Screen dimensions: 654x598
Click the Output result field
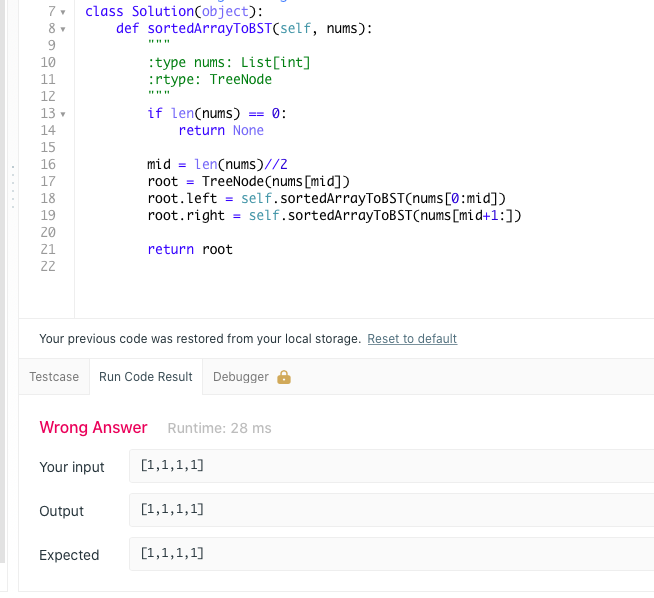click(391, 510)
